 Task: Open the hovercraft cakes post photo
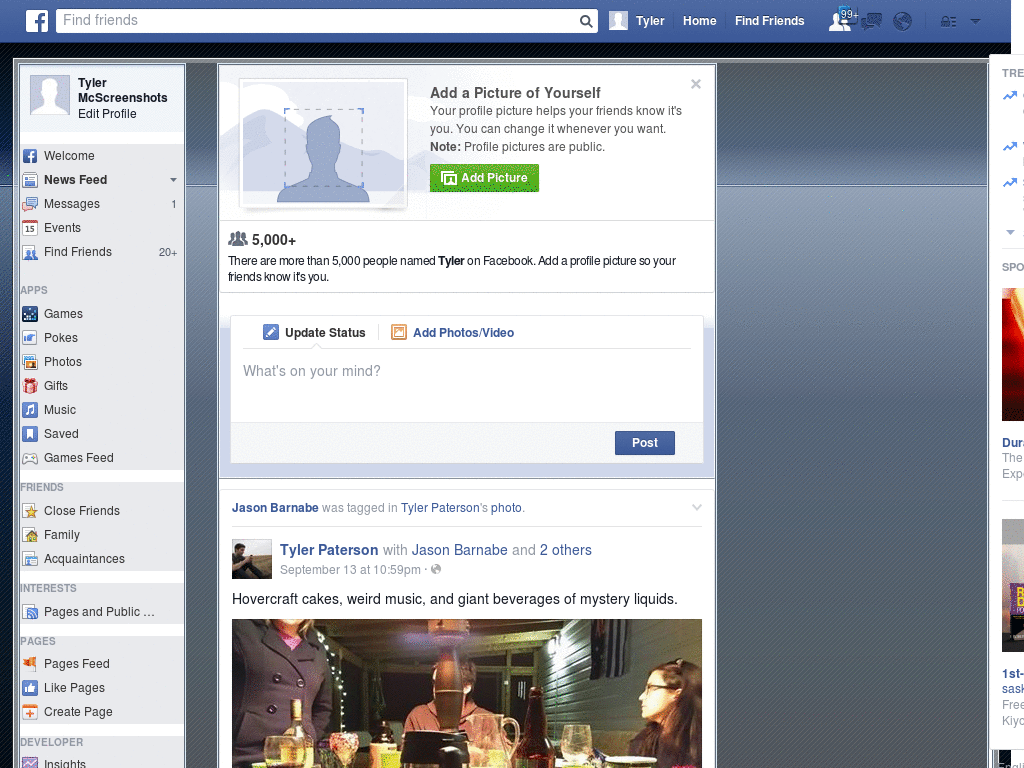coord(467,694)
